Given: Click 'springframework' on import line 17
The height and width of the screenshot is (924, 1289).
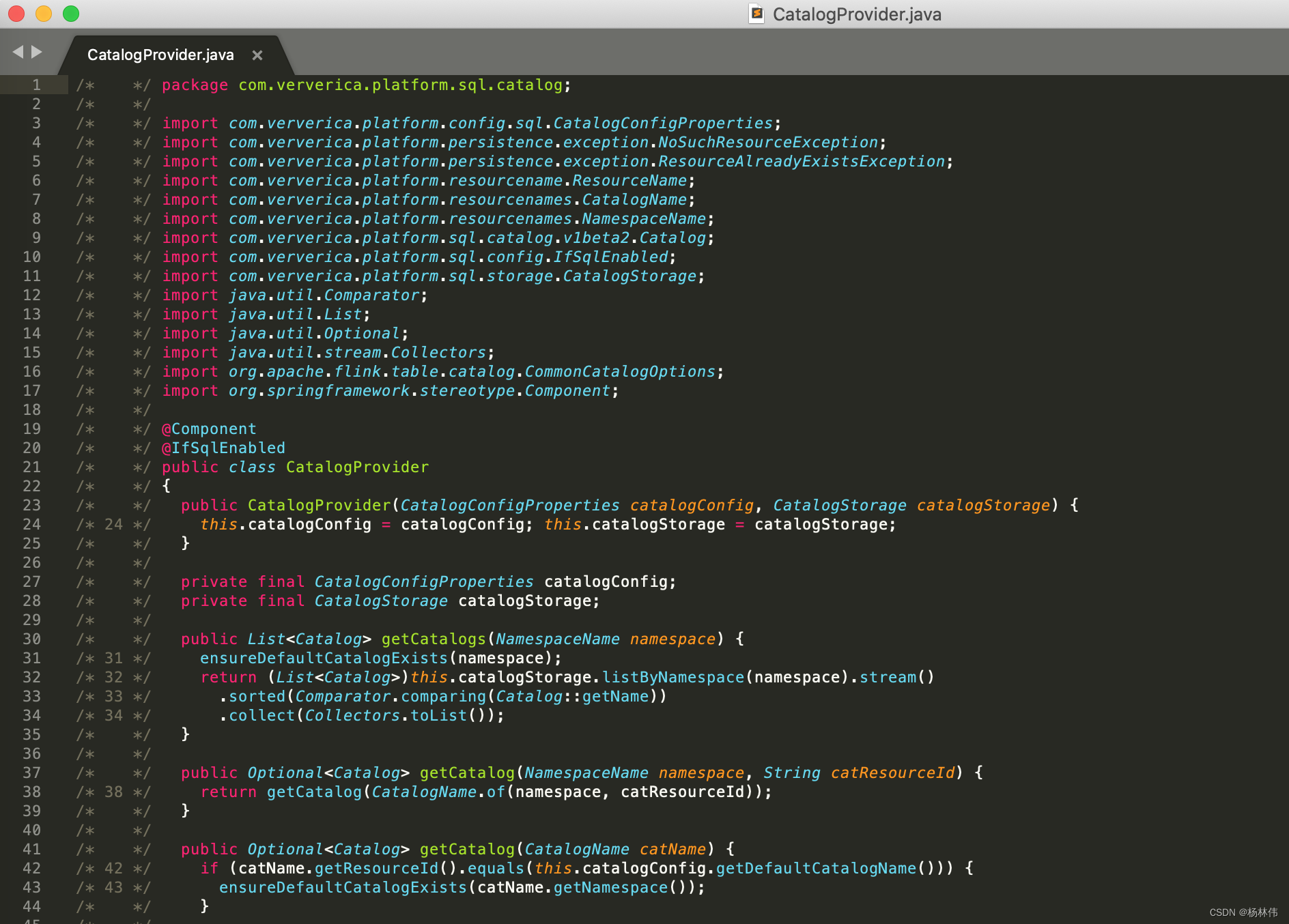Looking at the screenshot, I should [x=338, y=391].
